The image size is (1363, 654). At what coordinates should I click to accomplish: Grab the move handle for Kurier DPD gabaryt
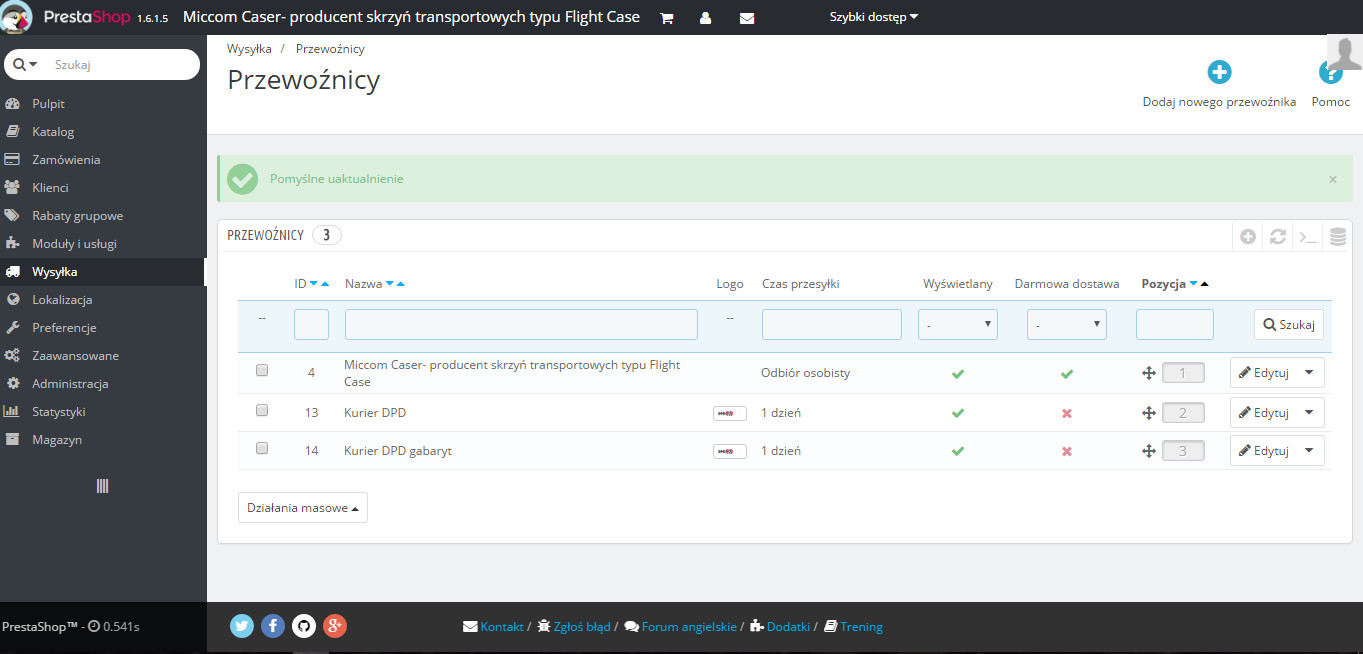pos(1149,451)
